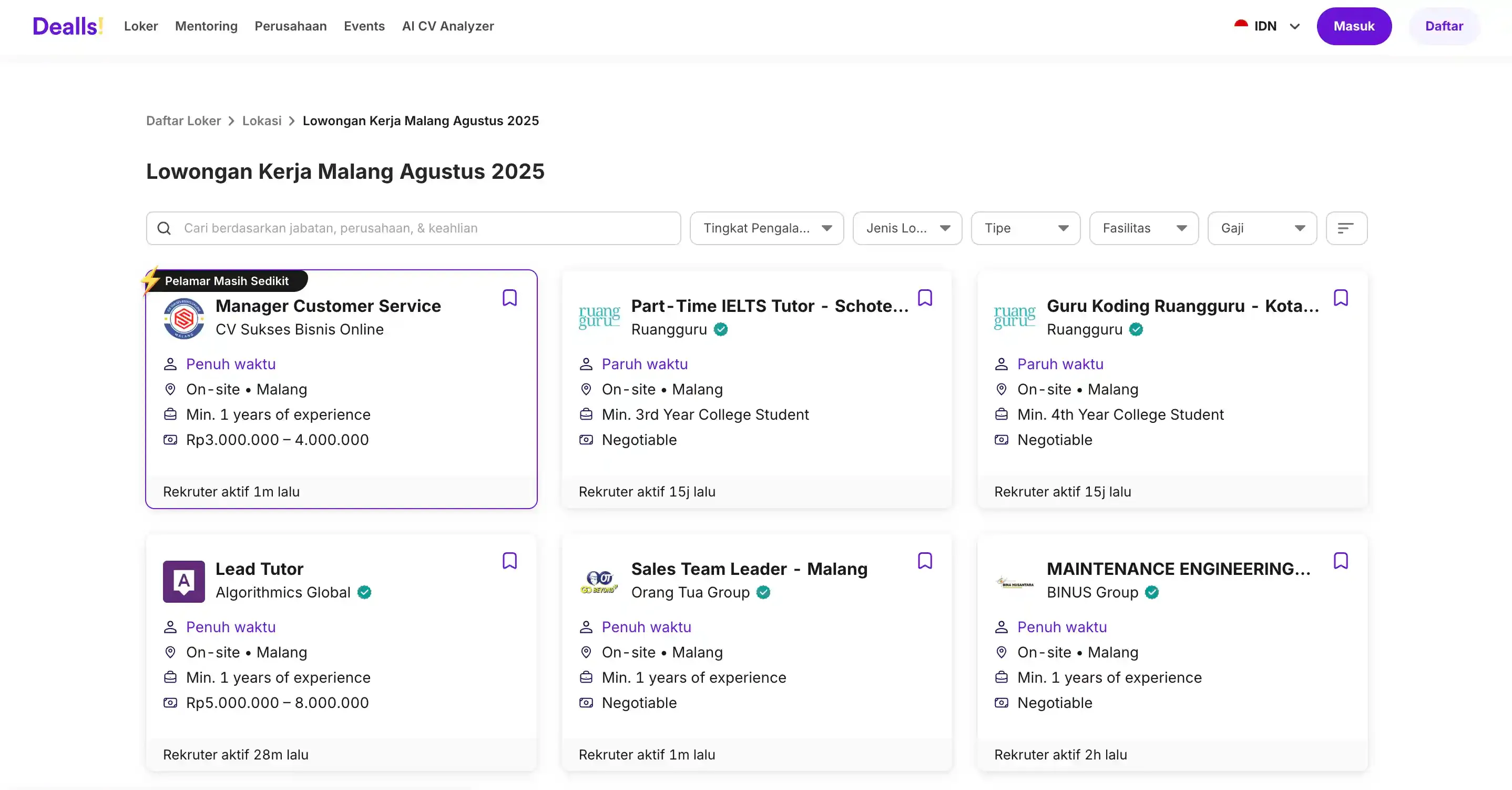Click the Algorithmics Global logo

[183, 581]
